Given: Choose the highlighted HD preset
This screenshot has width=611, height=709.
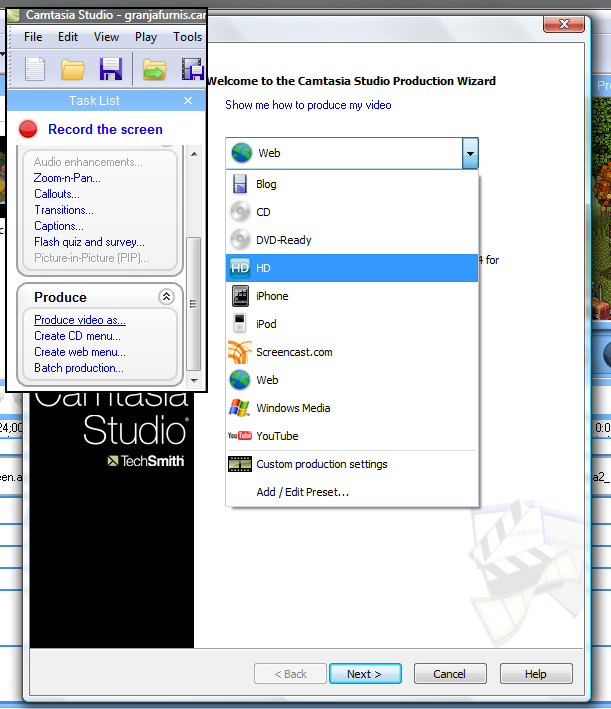Looking at the screenshot, I should coord(263,268).
